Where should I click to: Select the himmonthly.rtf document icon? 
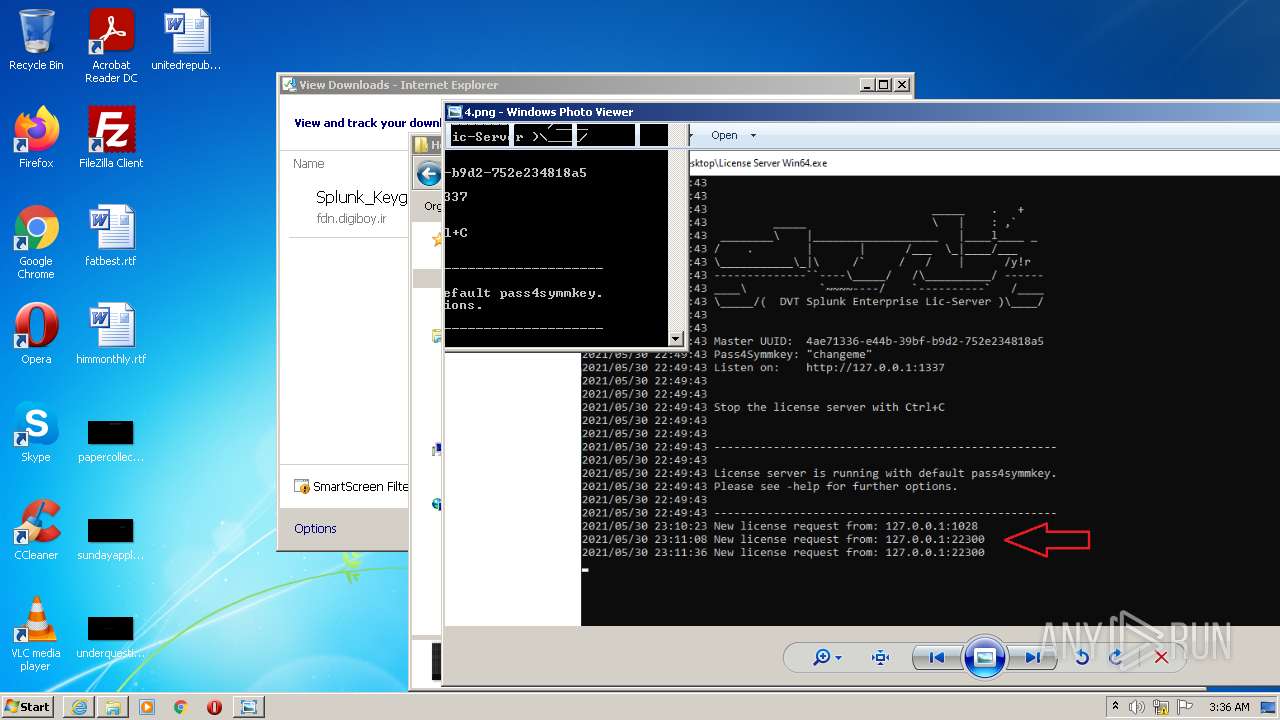(x=111, y=334)
